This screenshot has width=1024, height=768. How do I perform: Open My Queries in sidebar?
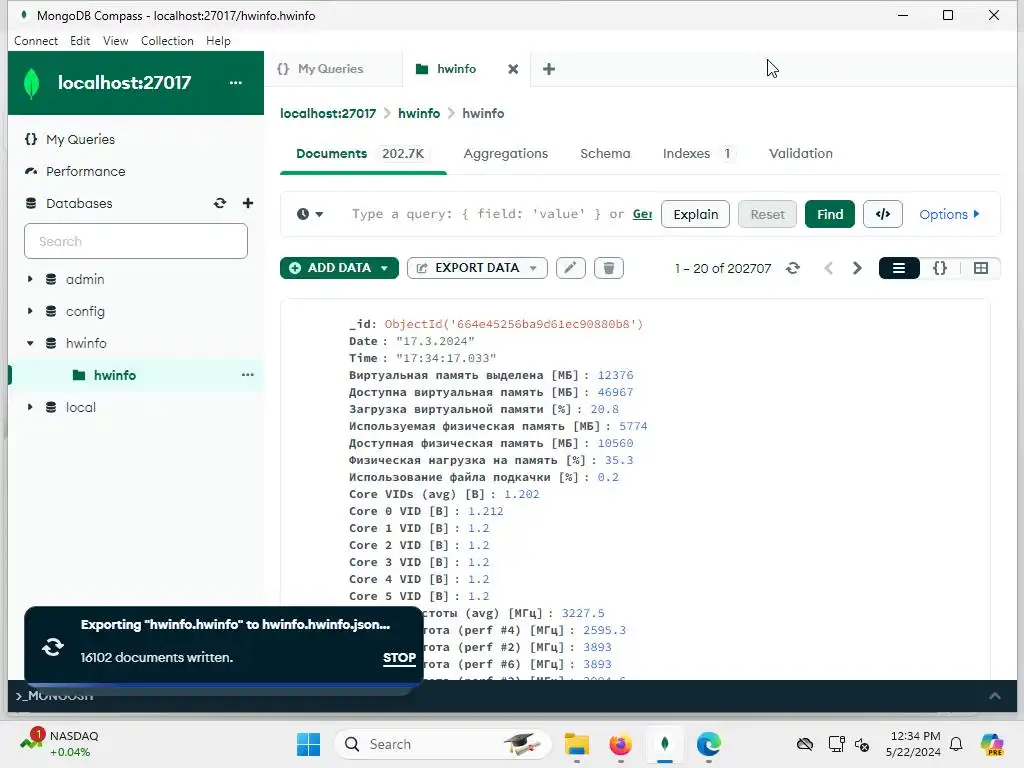80,139
